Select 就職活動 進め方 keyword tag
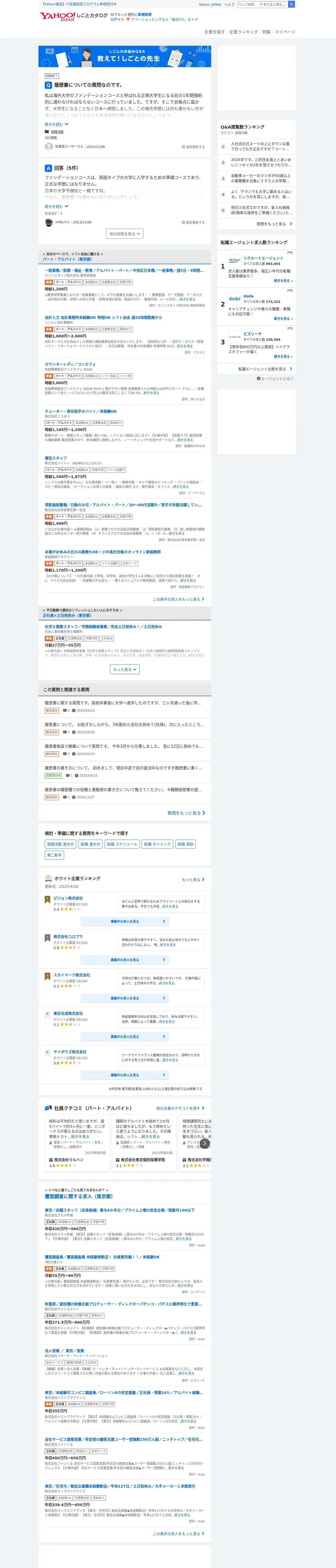The image size is (336, 1568). pos(60,844)
